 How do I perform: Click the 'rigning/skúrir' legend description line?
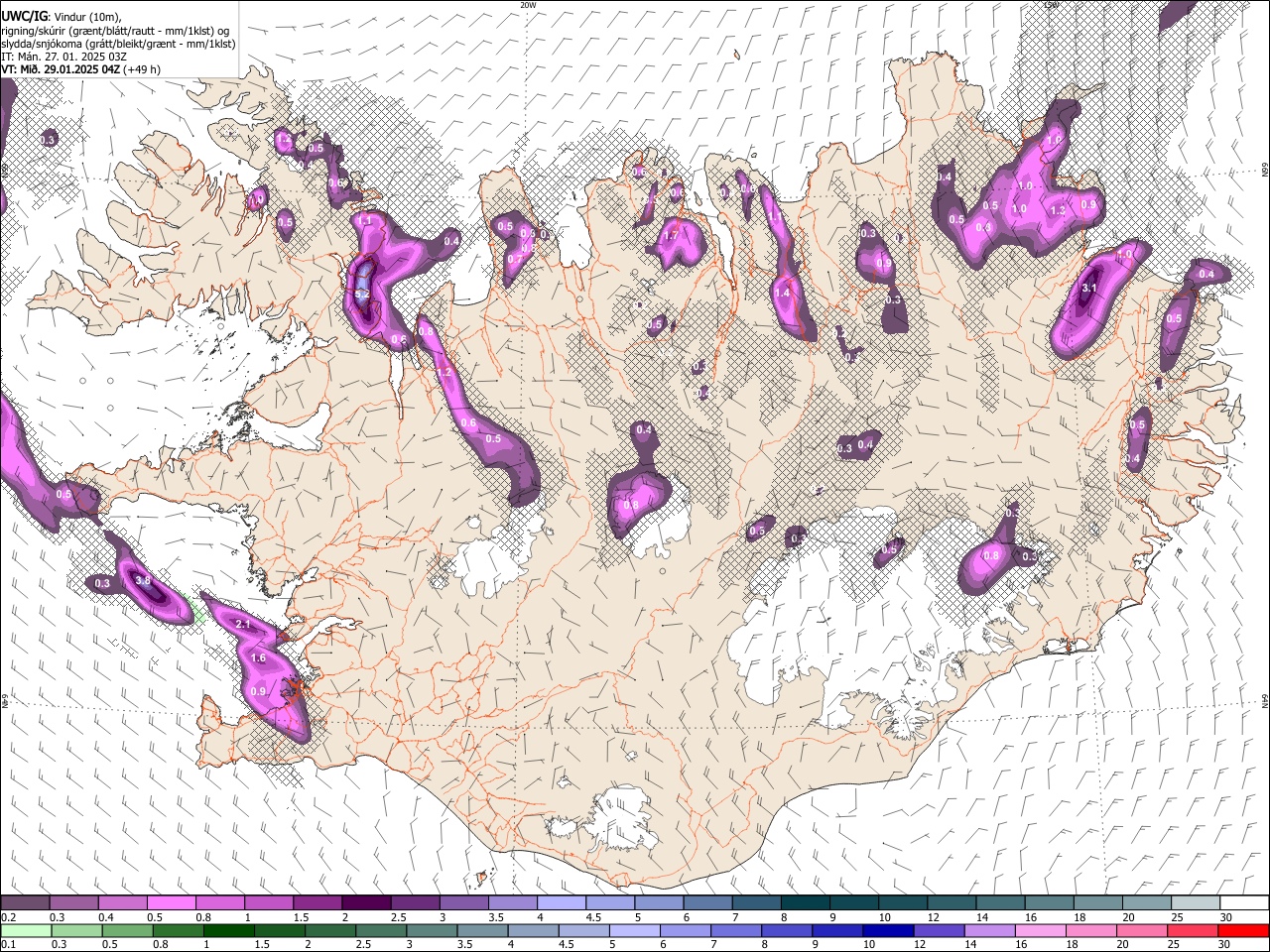pyautogui.click(x=115, y=31)
